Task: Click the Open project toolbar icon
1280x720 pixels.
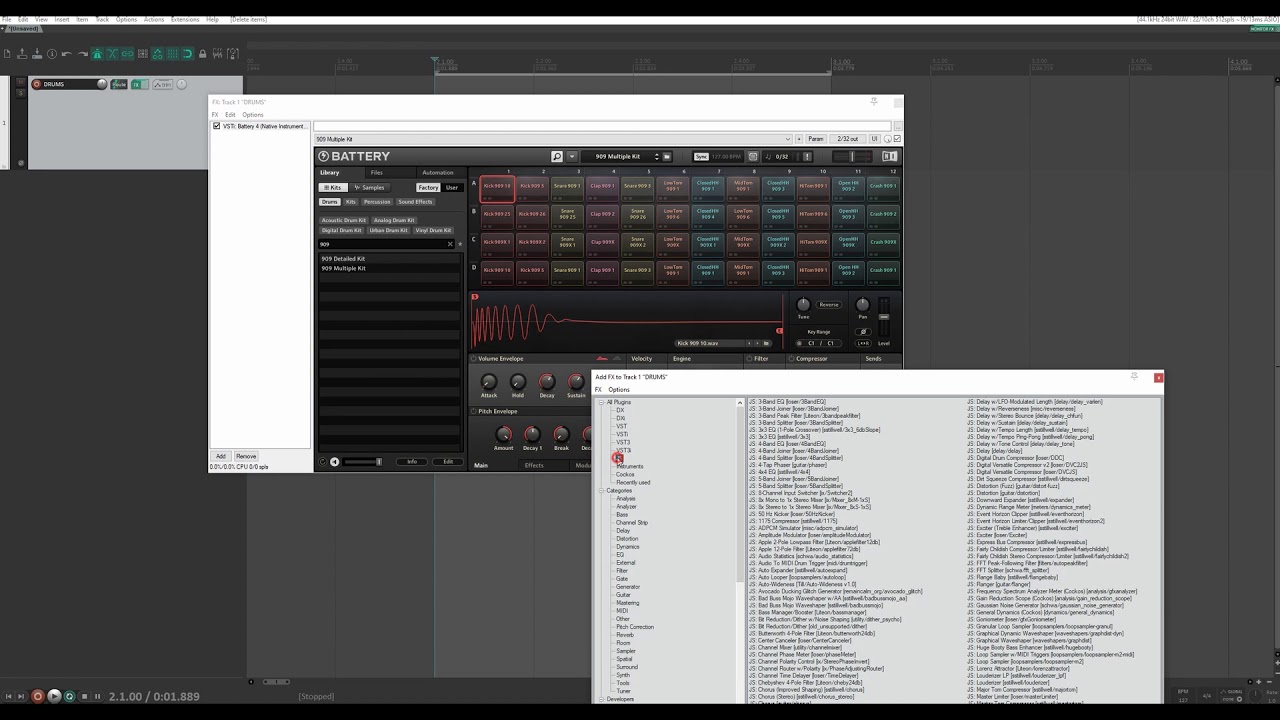Action: click(x=23, y=54)
